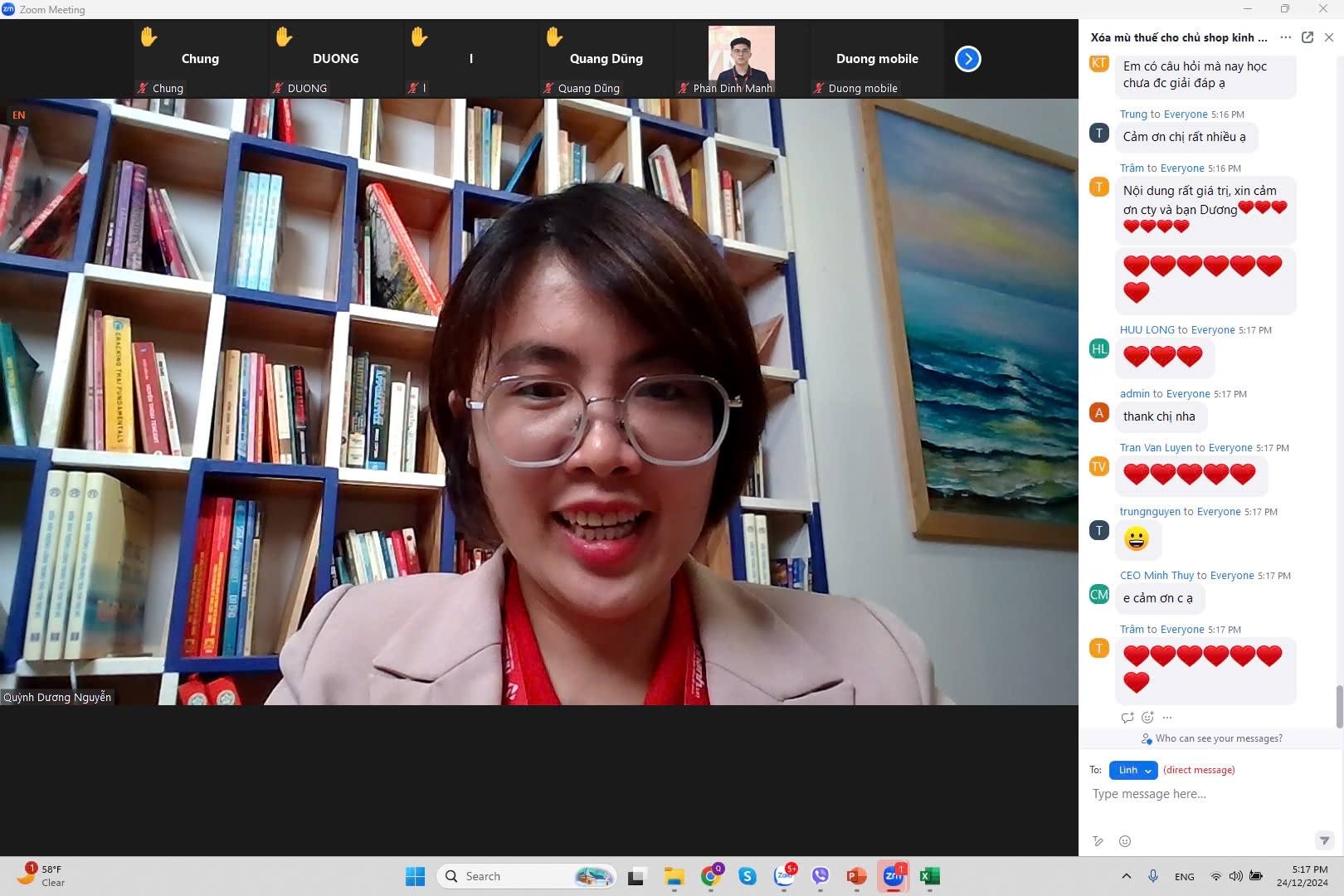The width and height of the screenshot is (1344, 896).
Task: Click 'Who can see your messages?' link
Action: 1218,738
